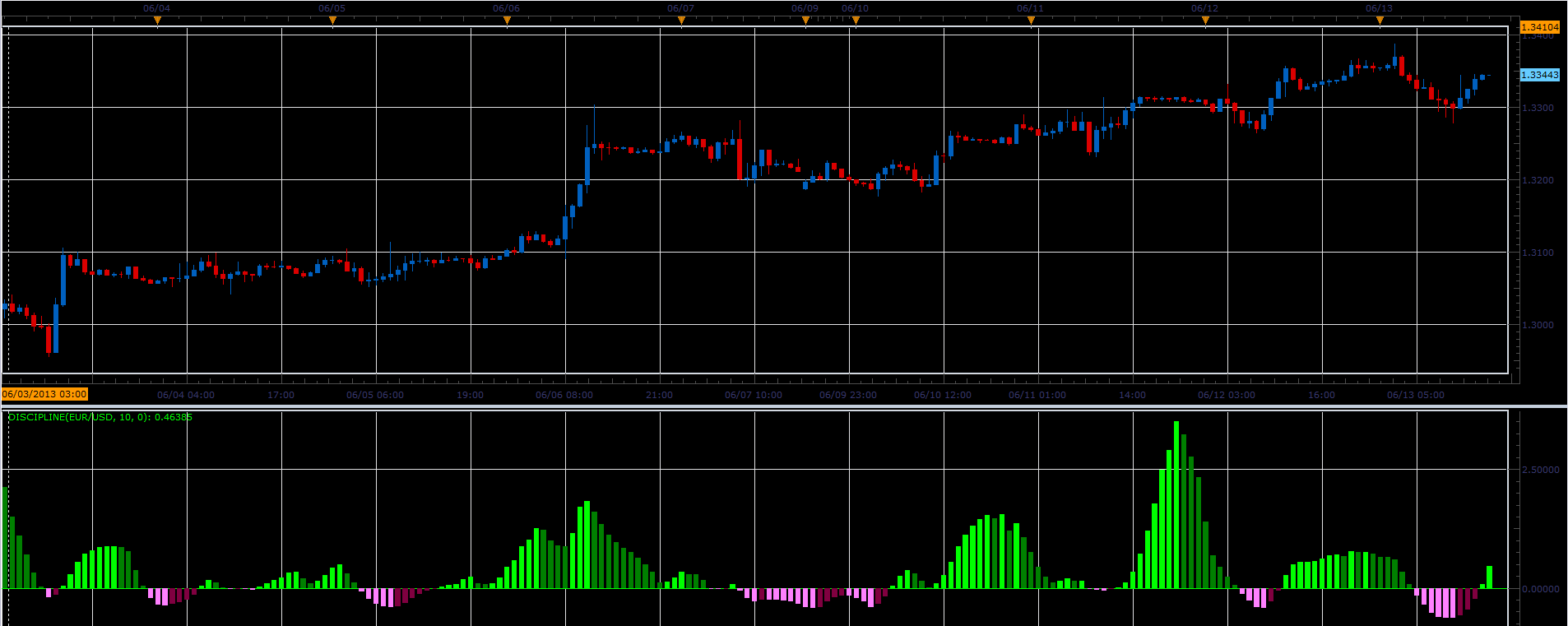Click the orange 06/03/2013 03:00 date label
The image size is (1568, 626).
44,394
